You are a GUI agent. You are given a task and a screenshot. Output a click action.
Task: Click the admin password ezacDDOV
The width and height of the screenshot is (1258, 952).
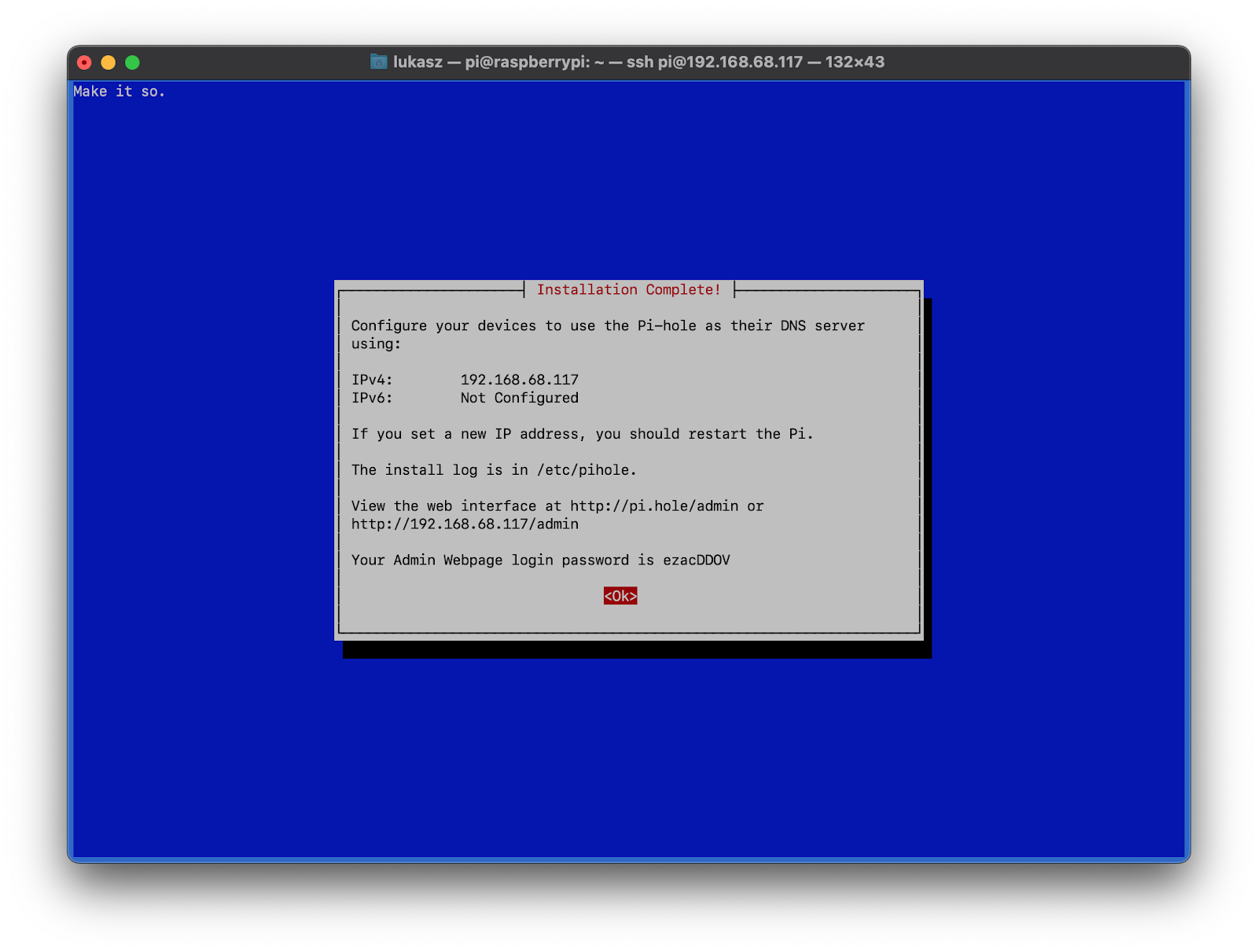coord(697,560)
